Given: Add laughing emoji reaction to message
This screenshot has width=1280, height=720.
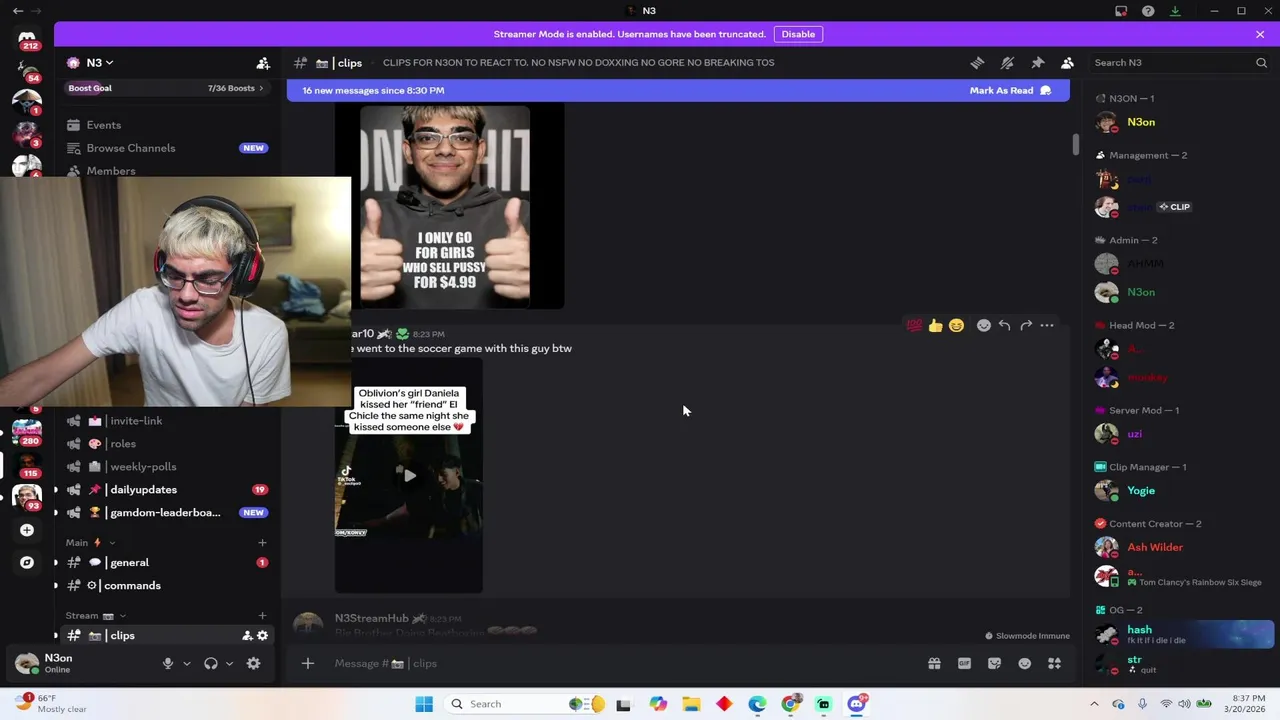Looking at the screenshot, I should coord(957,325).
